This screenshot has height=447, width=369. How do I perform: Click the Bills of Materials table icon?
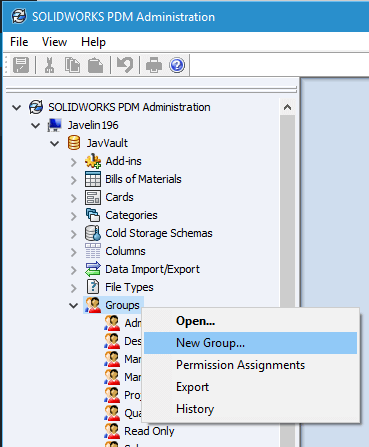click(x=93, y=179)
